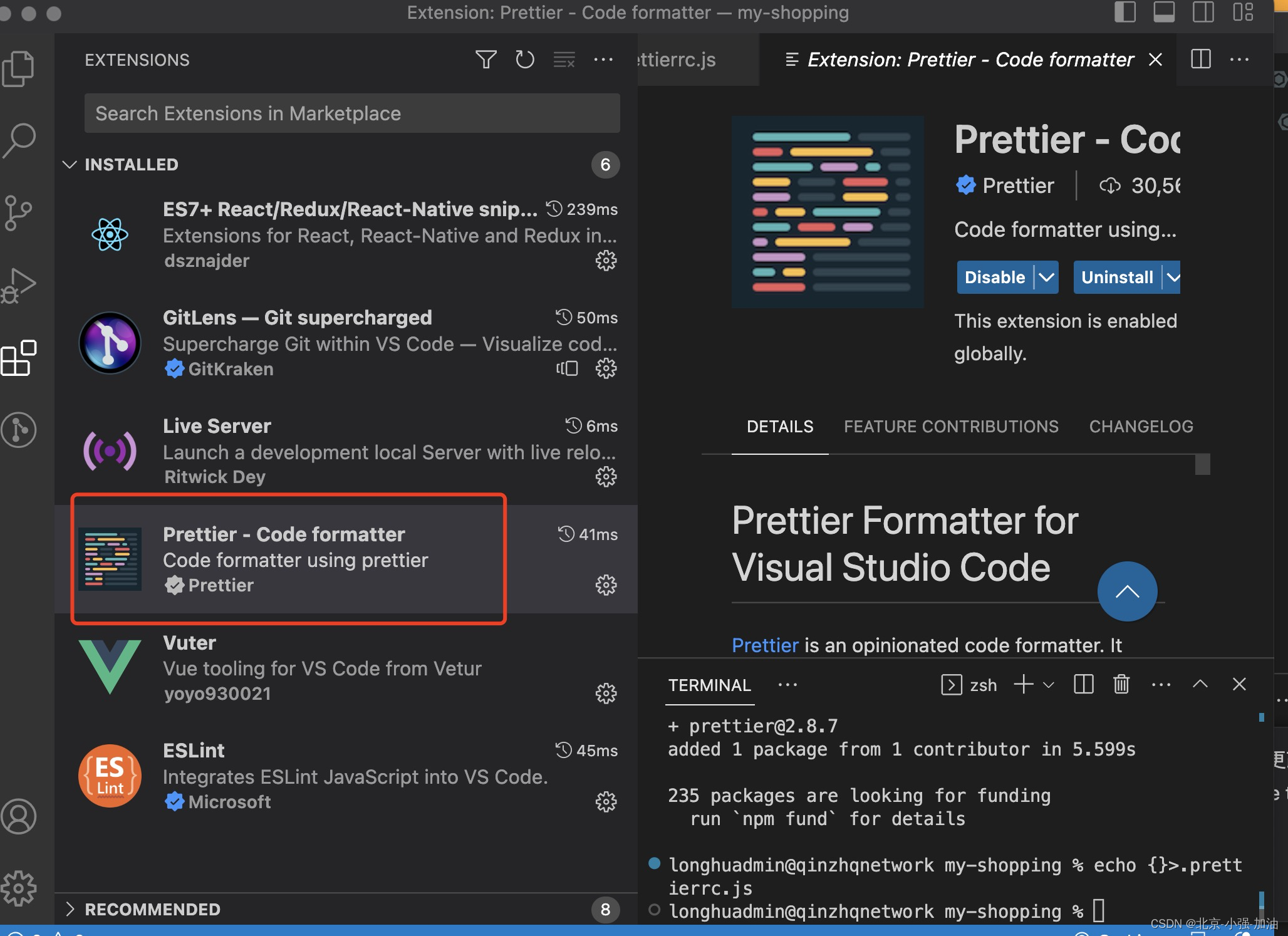Split the terminal panel

(x=1083, y=684)
